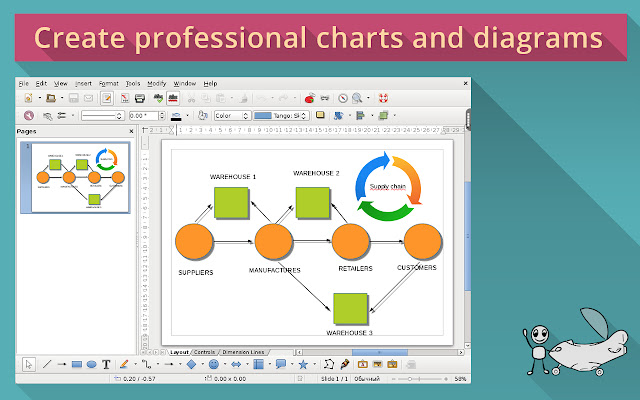
Task: Click the Supply chain text on canvas
Action: [x=388, y=187]
